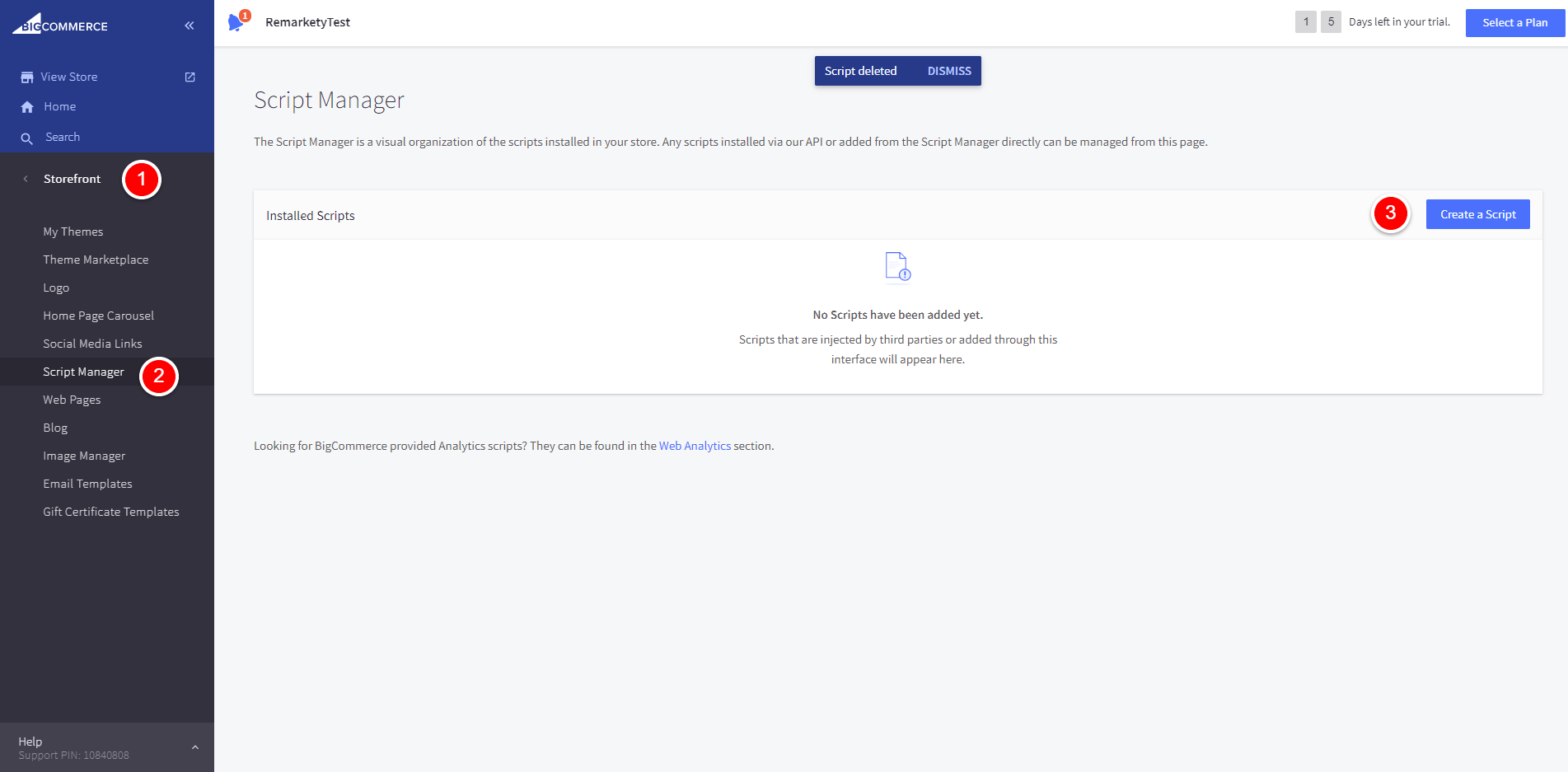Open Home Page Carousel settings
Screen dimensions: 1568x772
point(99,316)
